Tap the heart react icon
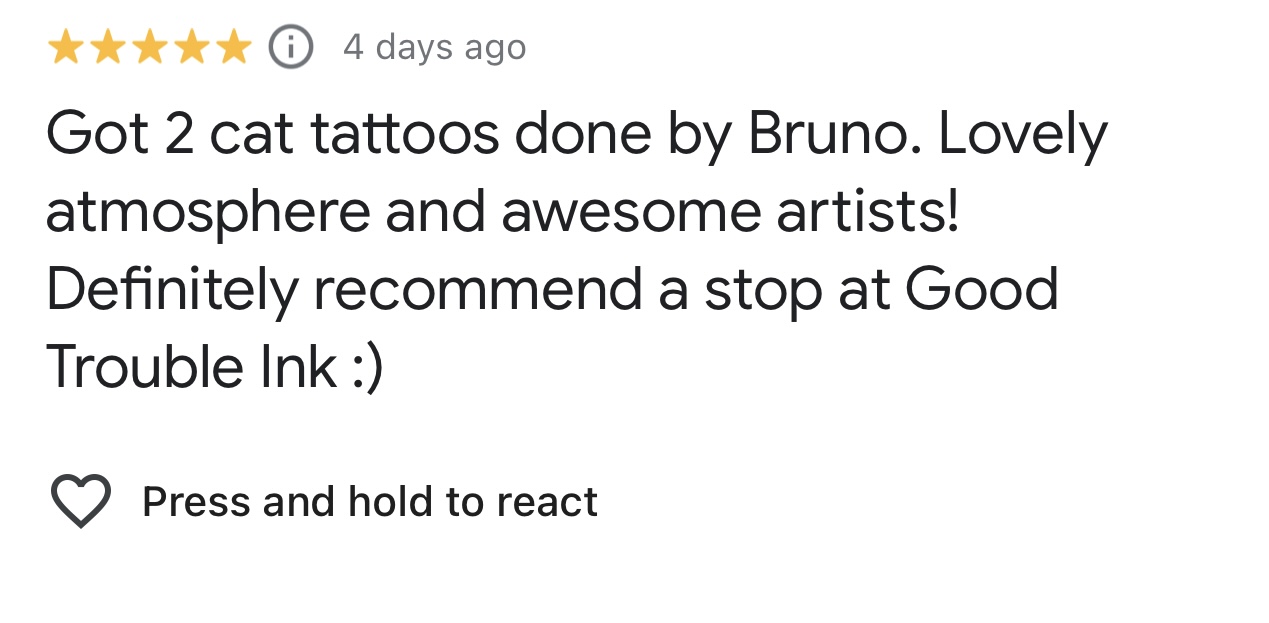 coord(80,501)
